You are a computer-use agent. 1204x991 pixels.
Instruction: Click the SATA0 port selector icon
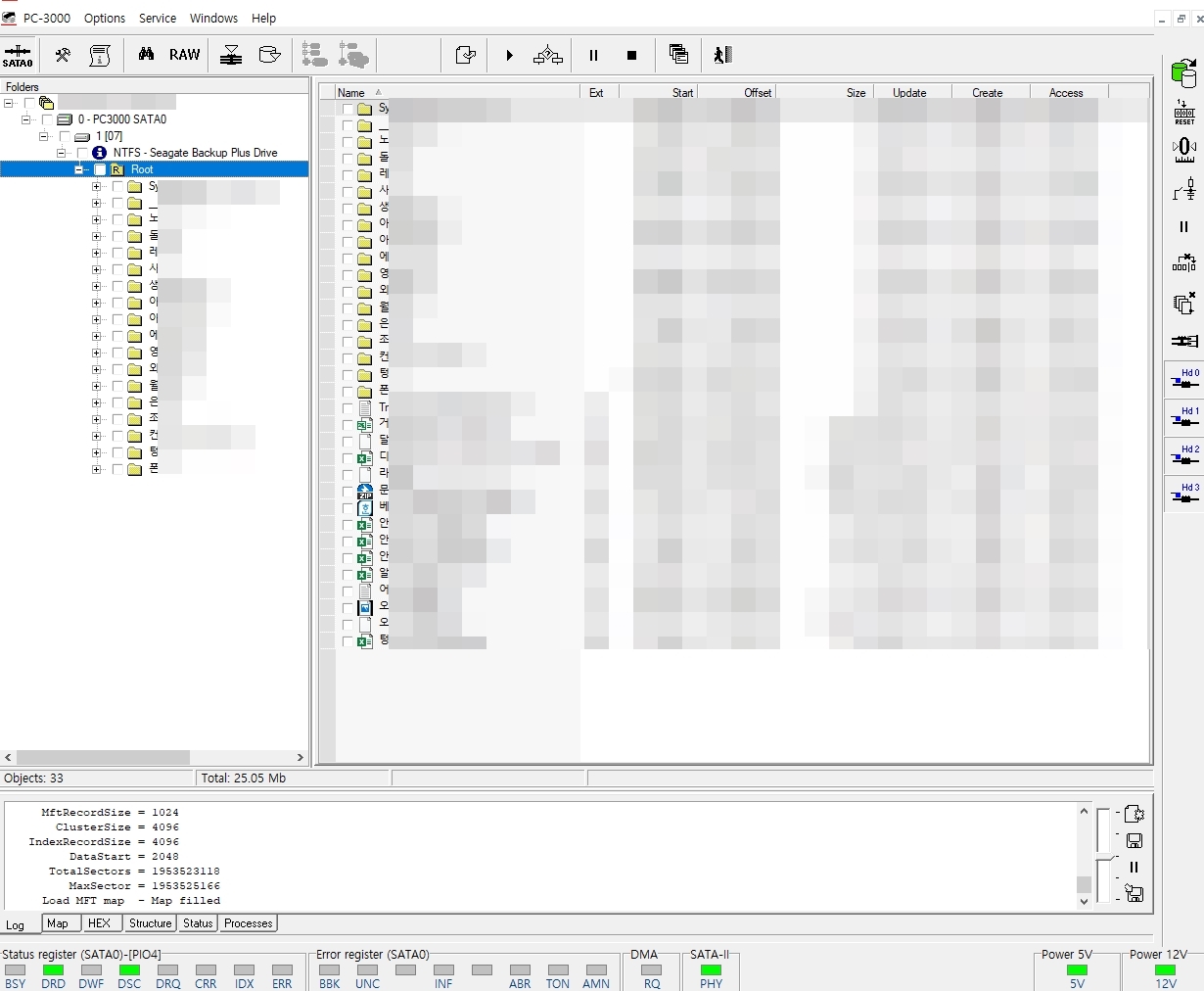click(18, 55)
